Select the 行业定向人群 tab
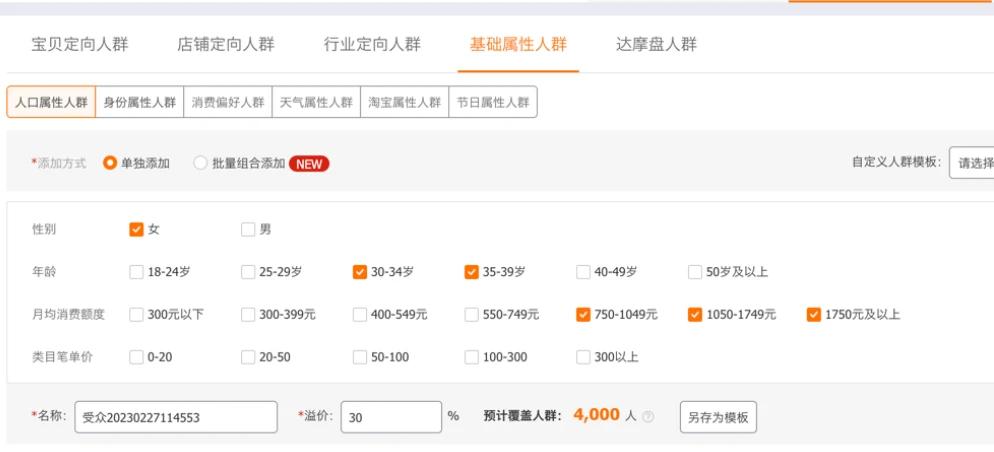 tap(372, 44)
